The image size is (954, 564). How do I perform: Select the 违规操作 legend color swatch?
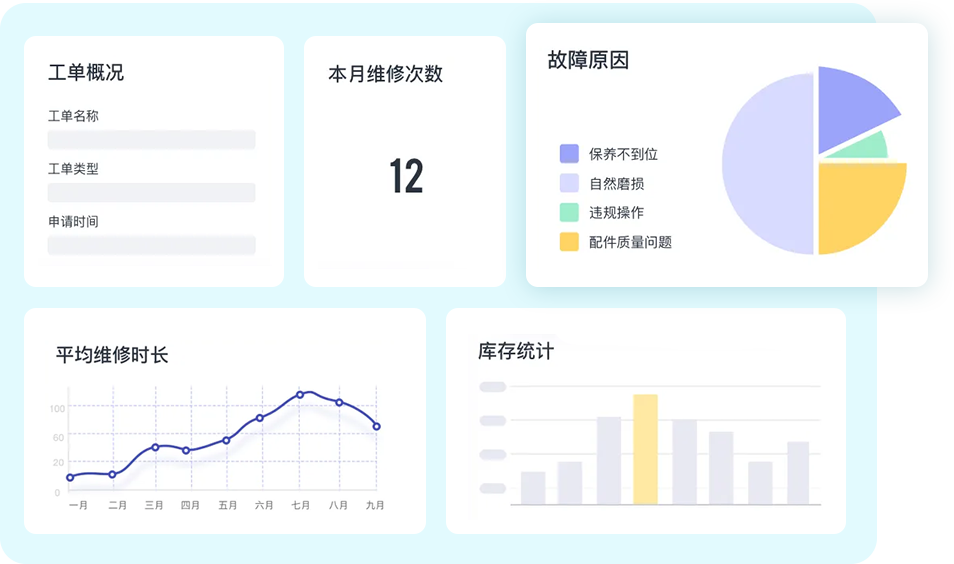click(x=569, y=212)
